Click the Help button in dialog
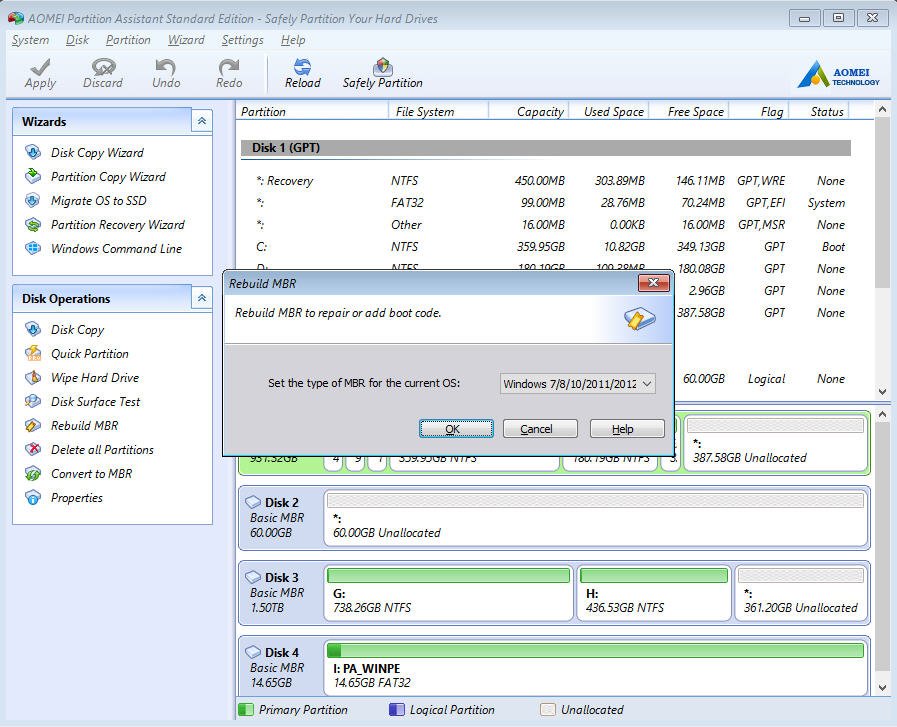Viewport: 897px width, 727px height. click(626, 429)
